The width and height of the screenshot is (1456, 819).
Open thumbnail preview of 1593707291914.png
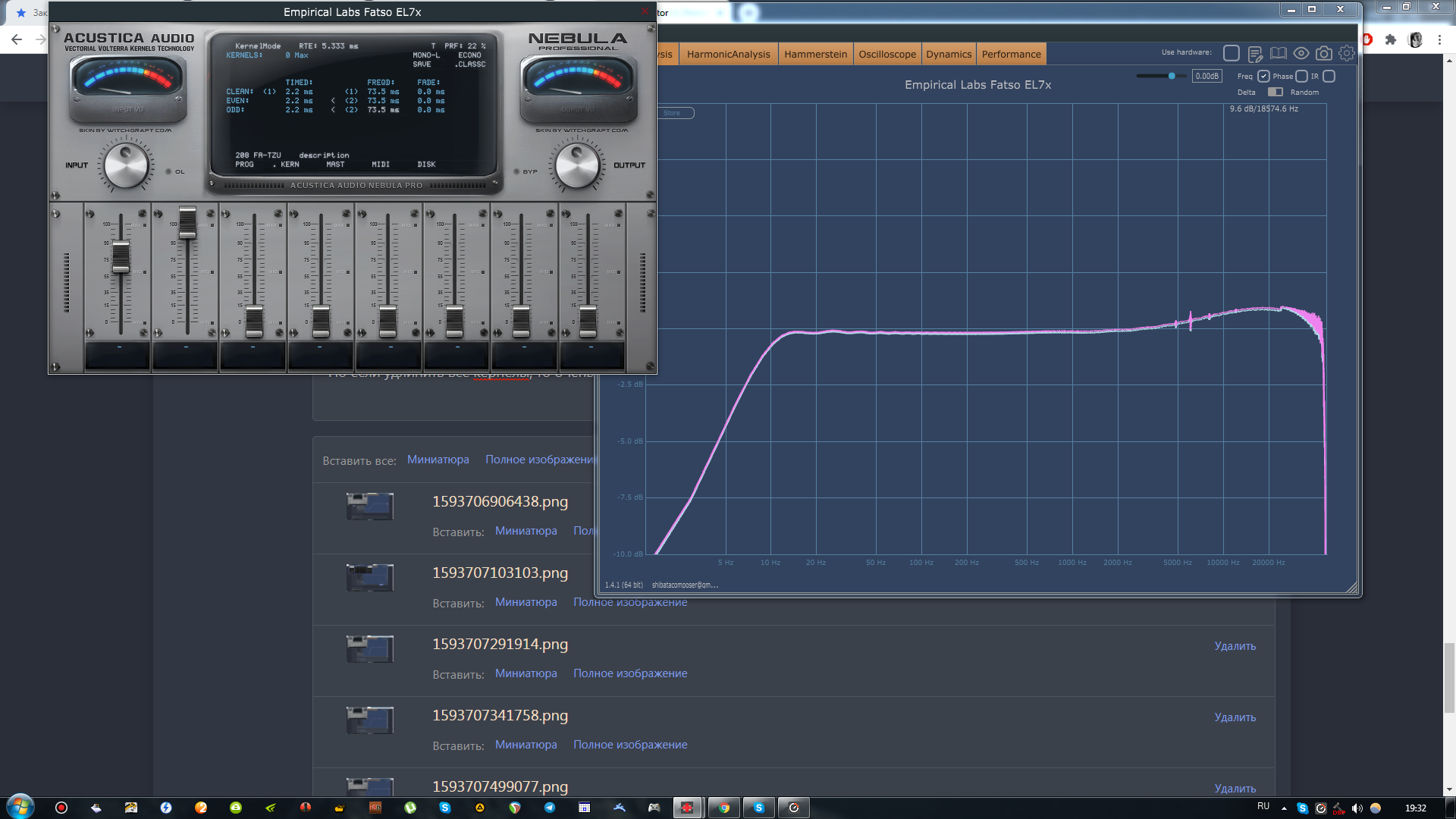point(370,649)
